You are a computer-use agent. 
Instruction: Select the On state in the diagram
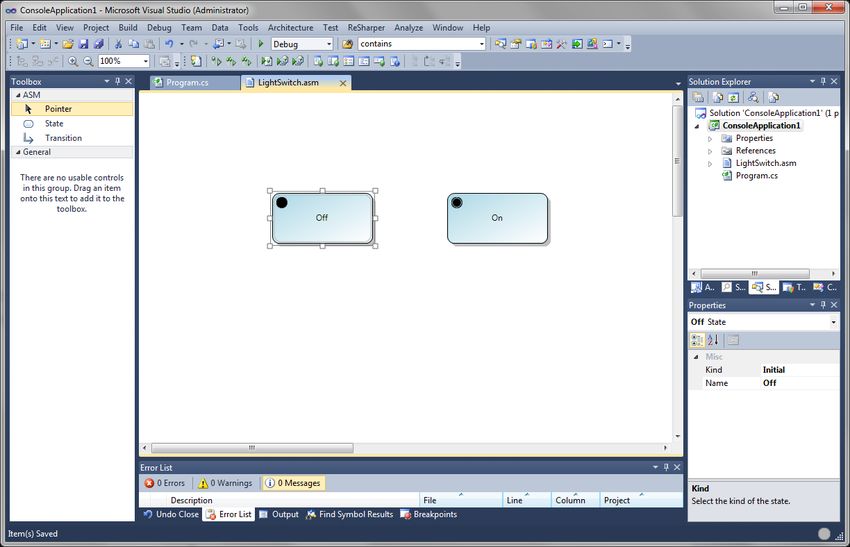[x=497, y=218]
